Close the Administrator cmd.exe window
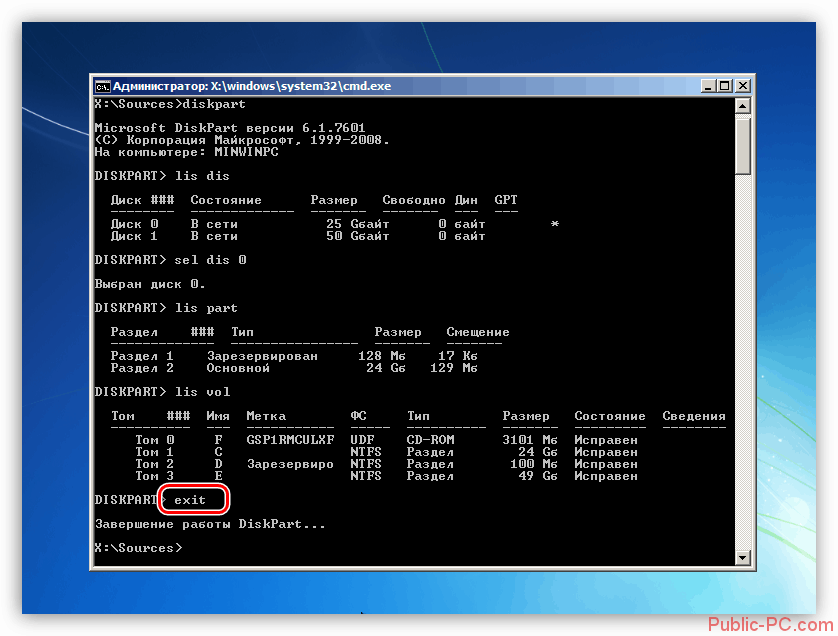The image size is (838, 636). point(742,86)
